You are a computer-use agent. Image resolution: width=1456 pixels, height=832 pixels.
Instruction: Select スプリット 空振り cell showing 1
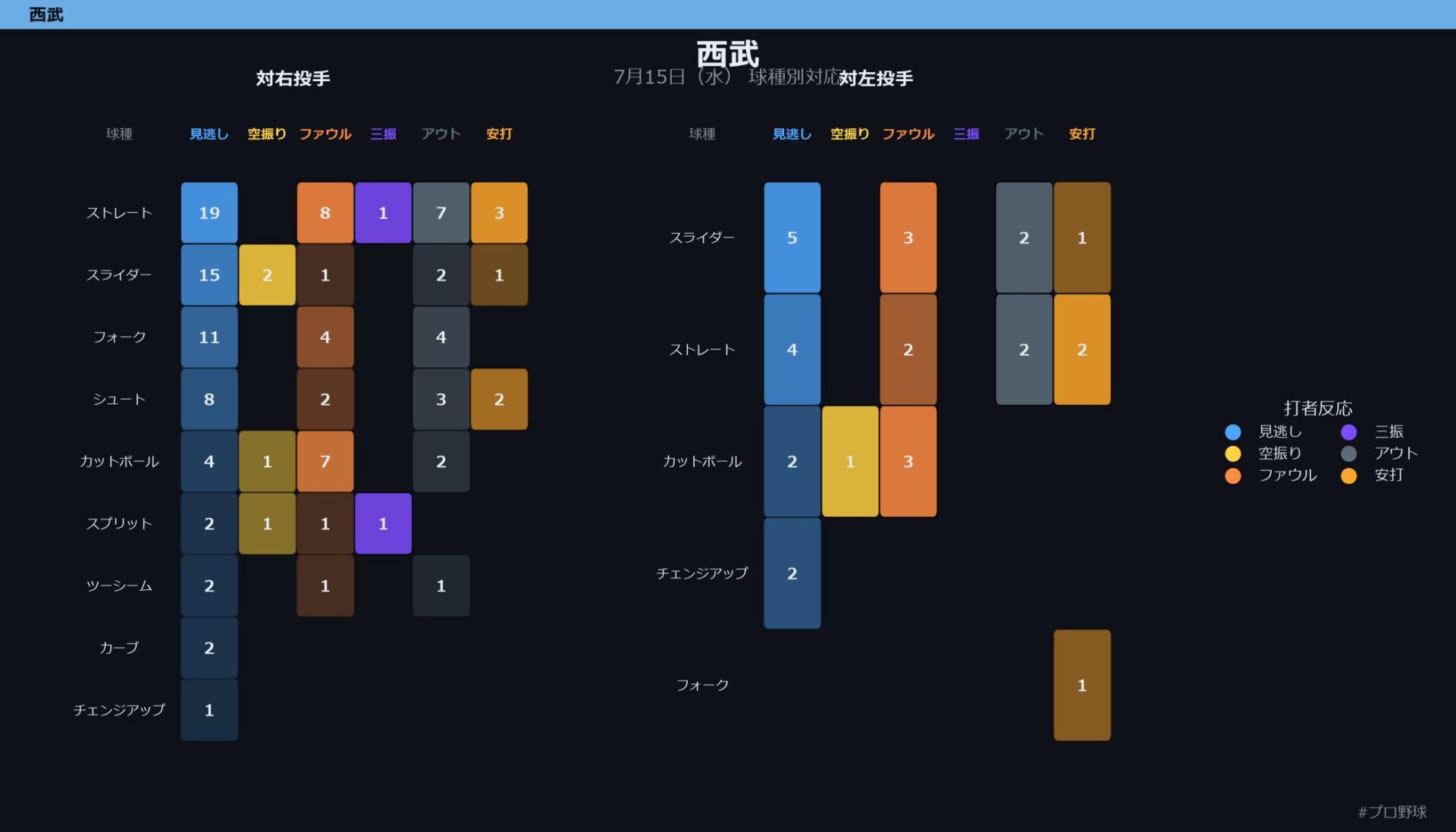coord(267,524)
